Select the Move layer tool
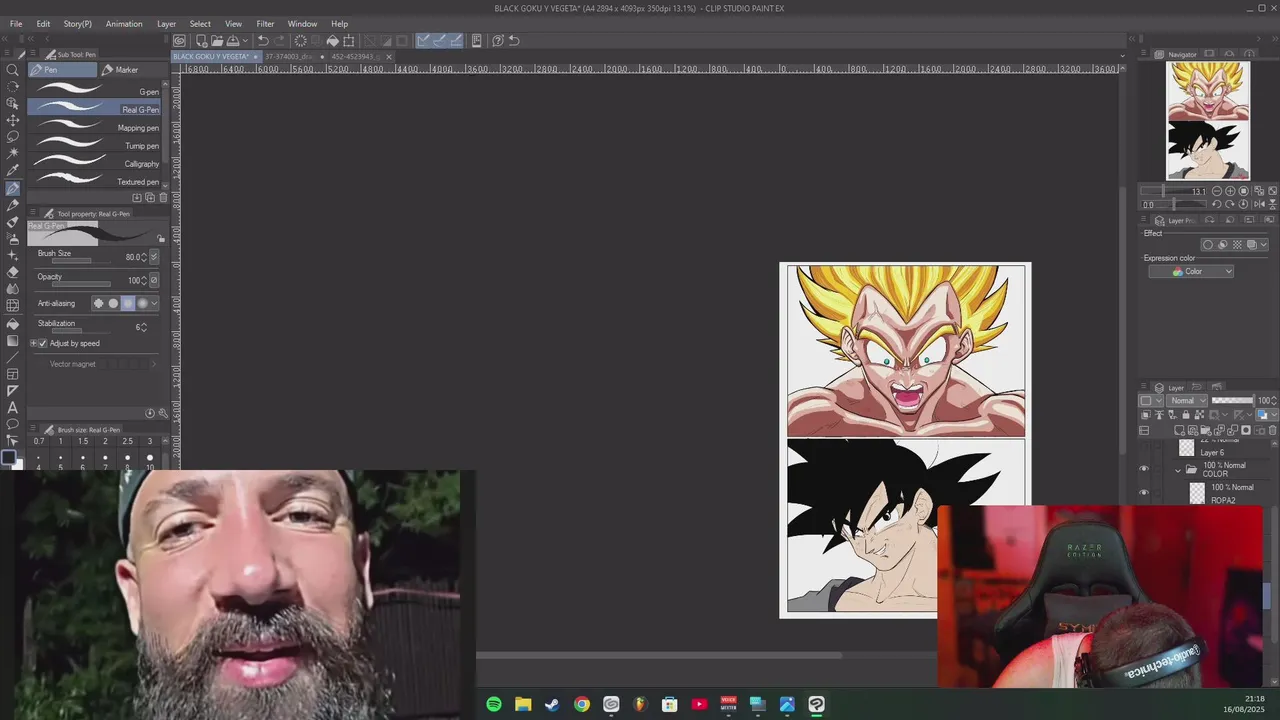 pyautogui.click(x=13, y=120)
